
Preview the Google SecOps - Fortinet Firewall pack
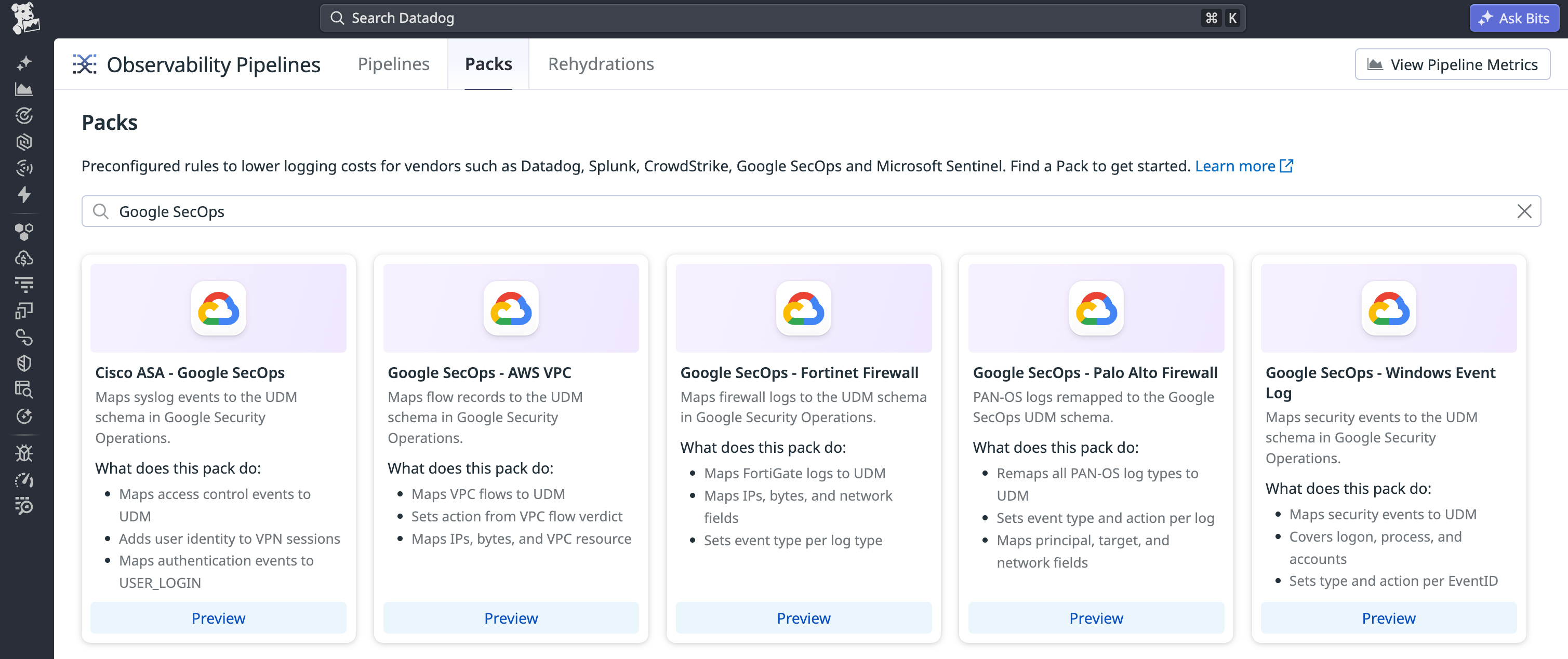tap(803, 617)
